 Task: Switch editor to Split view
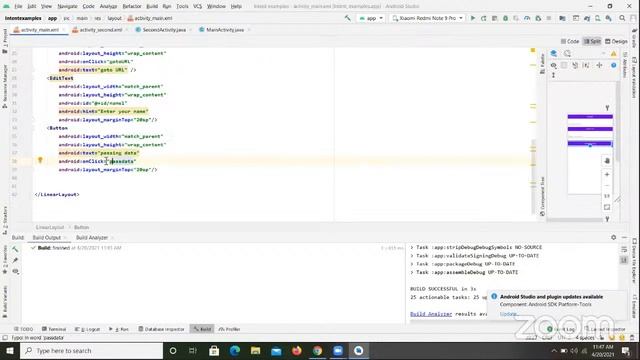592,41
